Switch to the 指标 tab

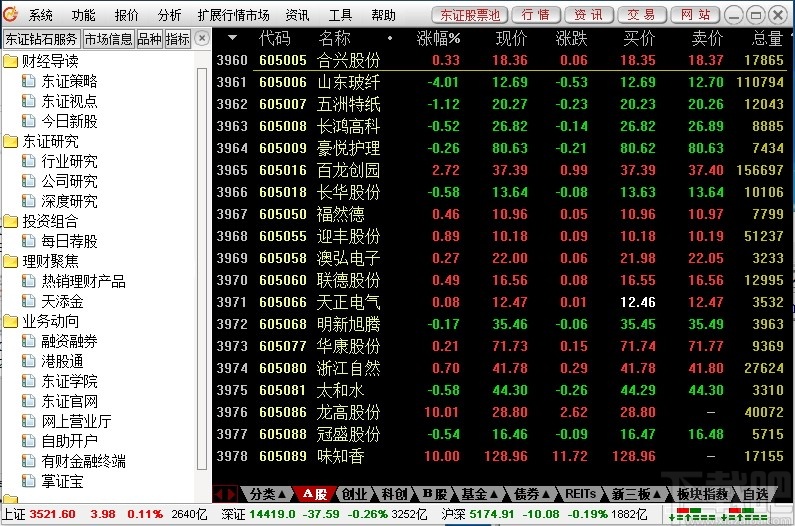(177, 39)
